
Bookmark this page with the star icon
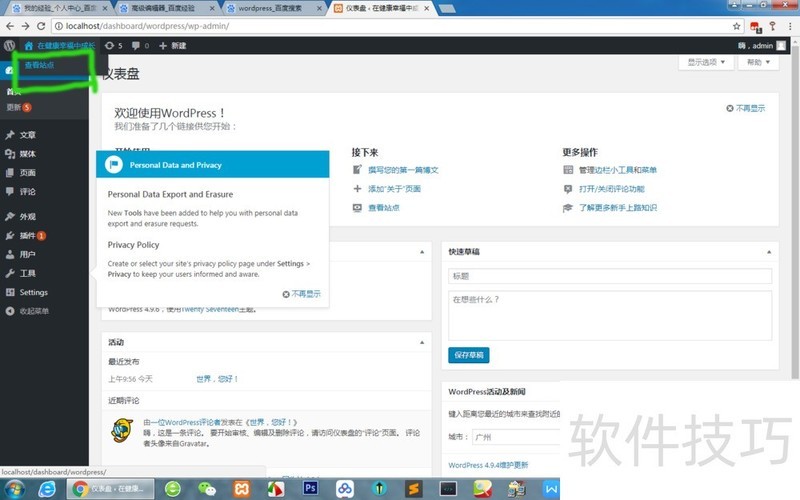point(736,26)
